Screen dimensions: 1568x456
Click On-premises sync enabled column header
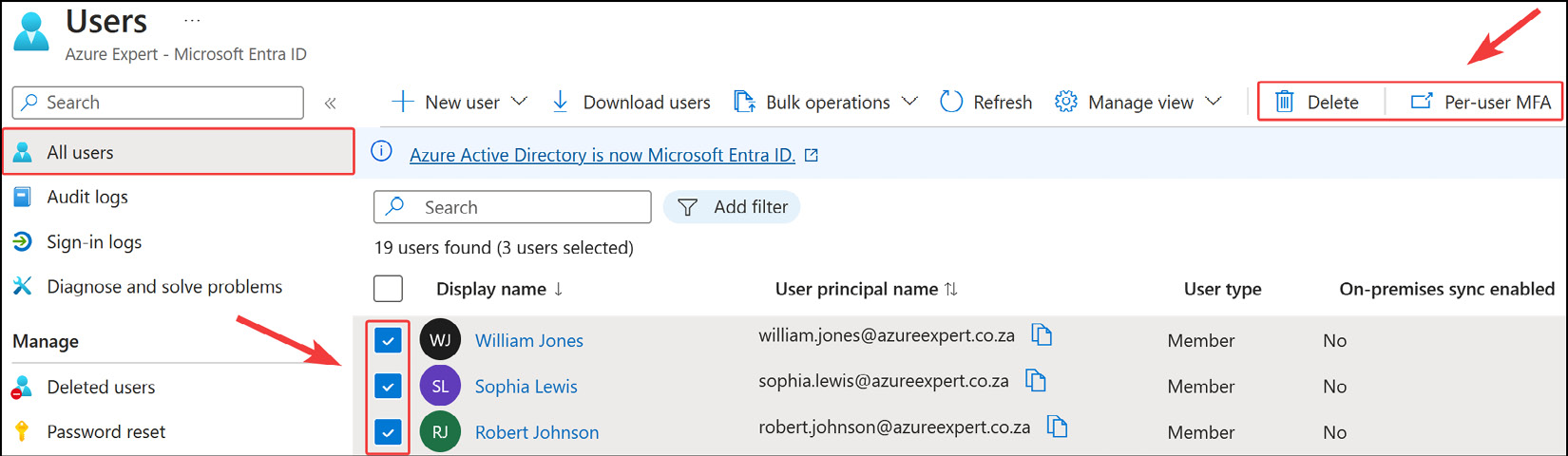1446,289
